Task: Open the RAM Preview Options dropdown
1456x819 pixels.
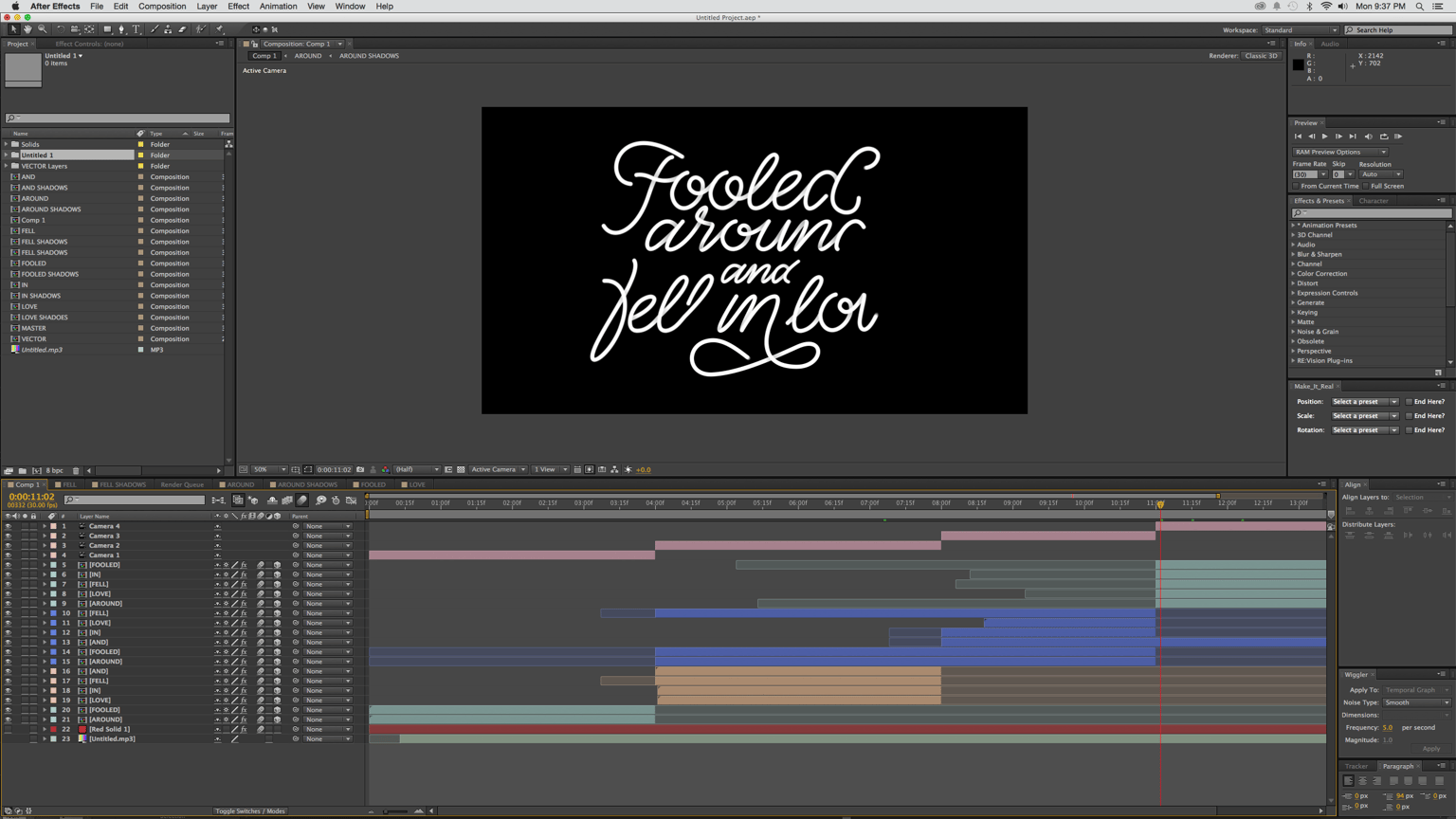Action: pyautogui.click(x=1339, y=152)
